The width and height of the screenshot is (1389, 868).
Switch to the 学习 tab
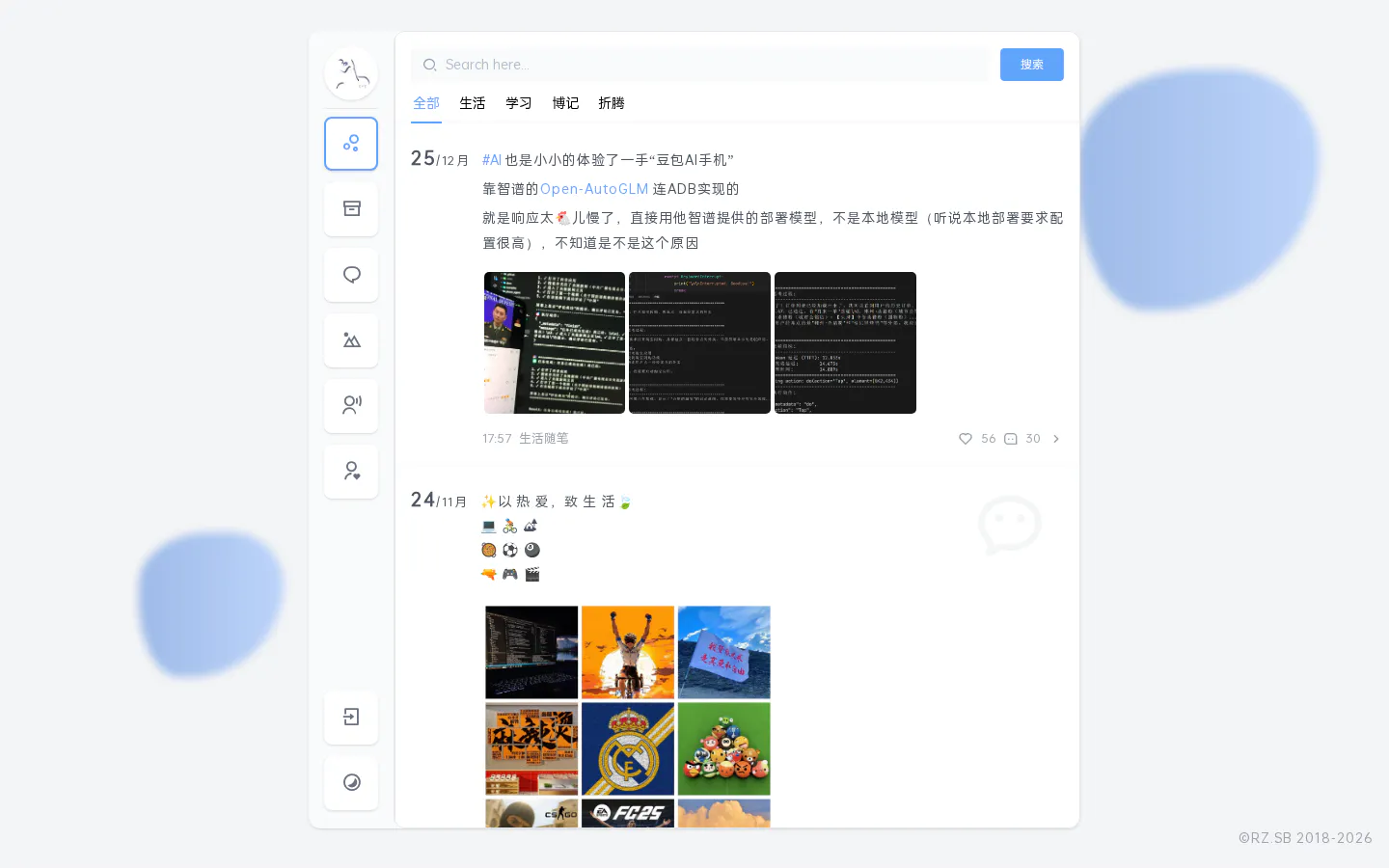[x=519, y=103]
